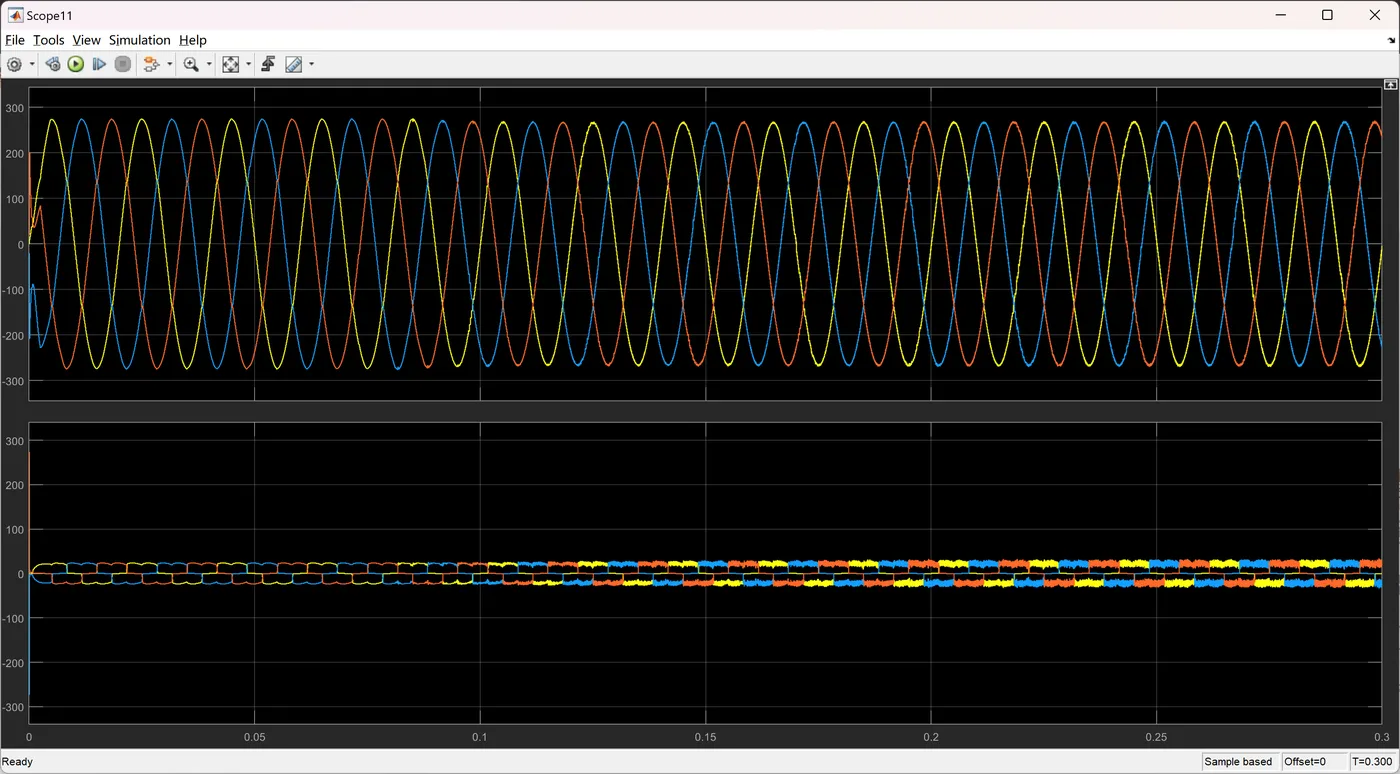This screenshot has width=1400, height=774.
Task: Close the Scope11 window
Action: click(1374, 15)
